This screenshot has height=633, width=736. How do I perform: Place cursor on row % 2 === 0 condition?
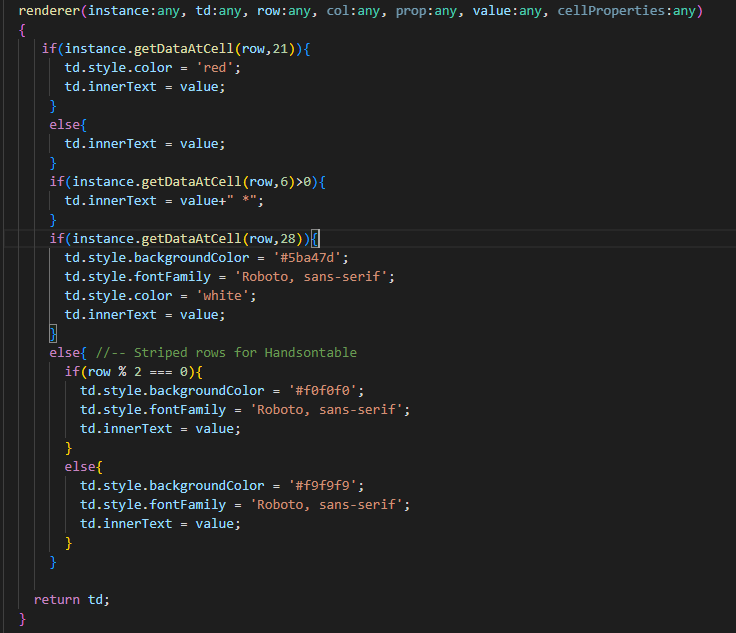tap(138, 372)
